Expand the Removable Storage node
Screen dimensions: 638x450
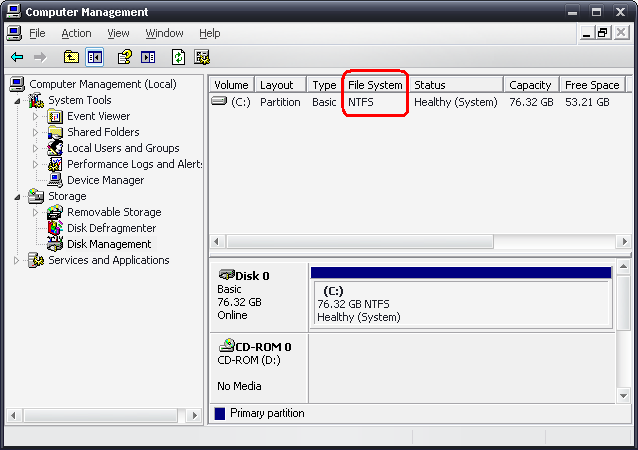click(36, 212)
